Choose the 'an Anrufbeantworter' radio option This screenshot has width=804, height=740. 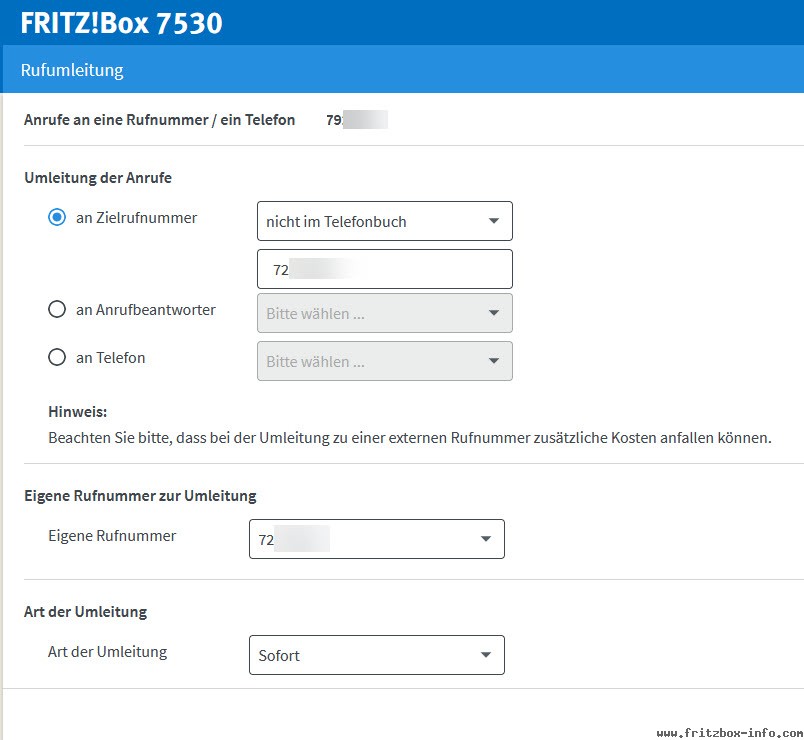(57, 309)
